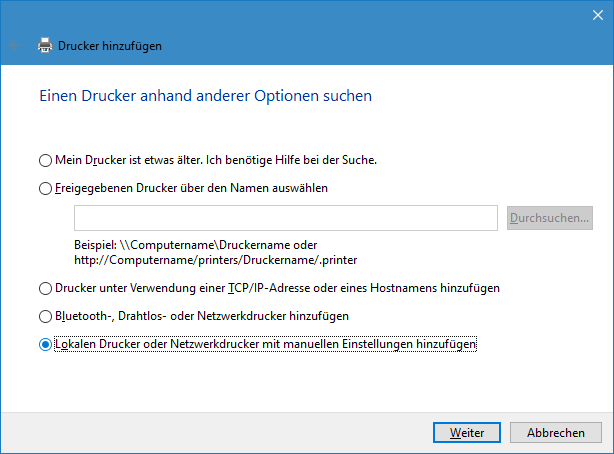This screenshot has height=454, width=614.
Task: Click the Abbrechen button
Action: [556, 432]
